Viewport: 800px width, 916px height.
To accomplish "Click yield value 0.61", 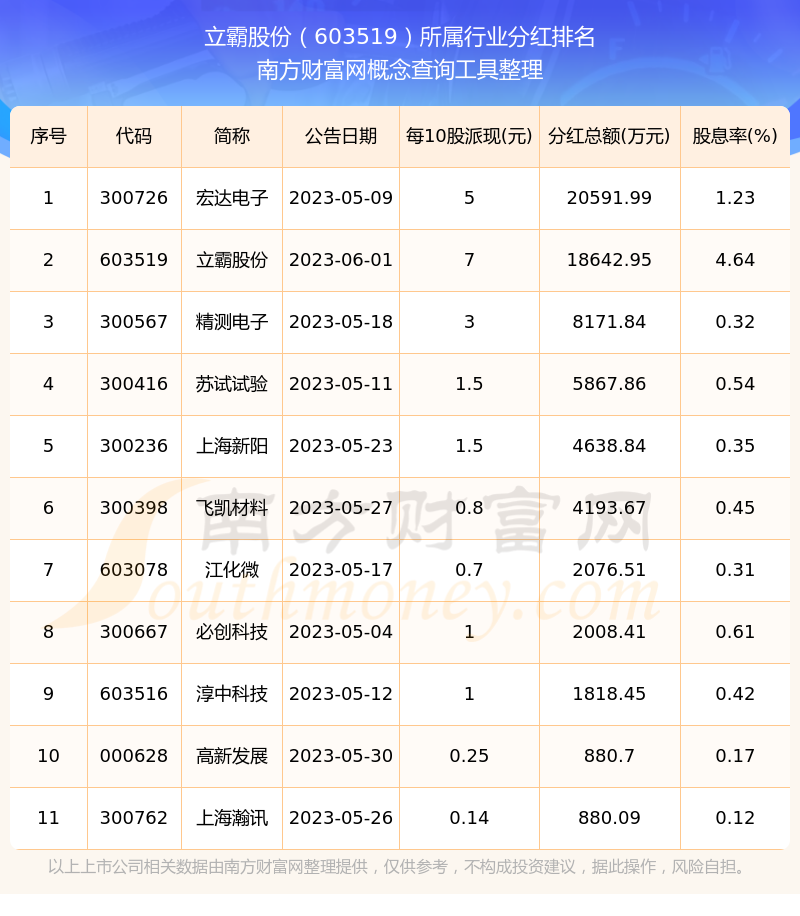I will click(x=735, y=632).
